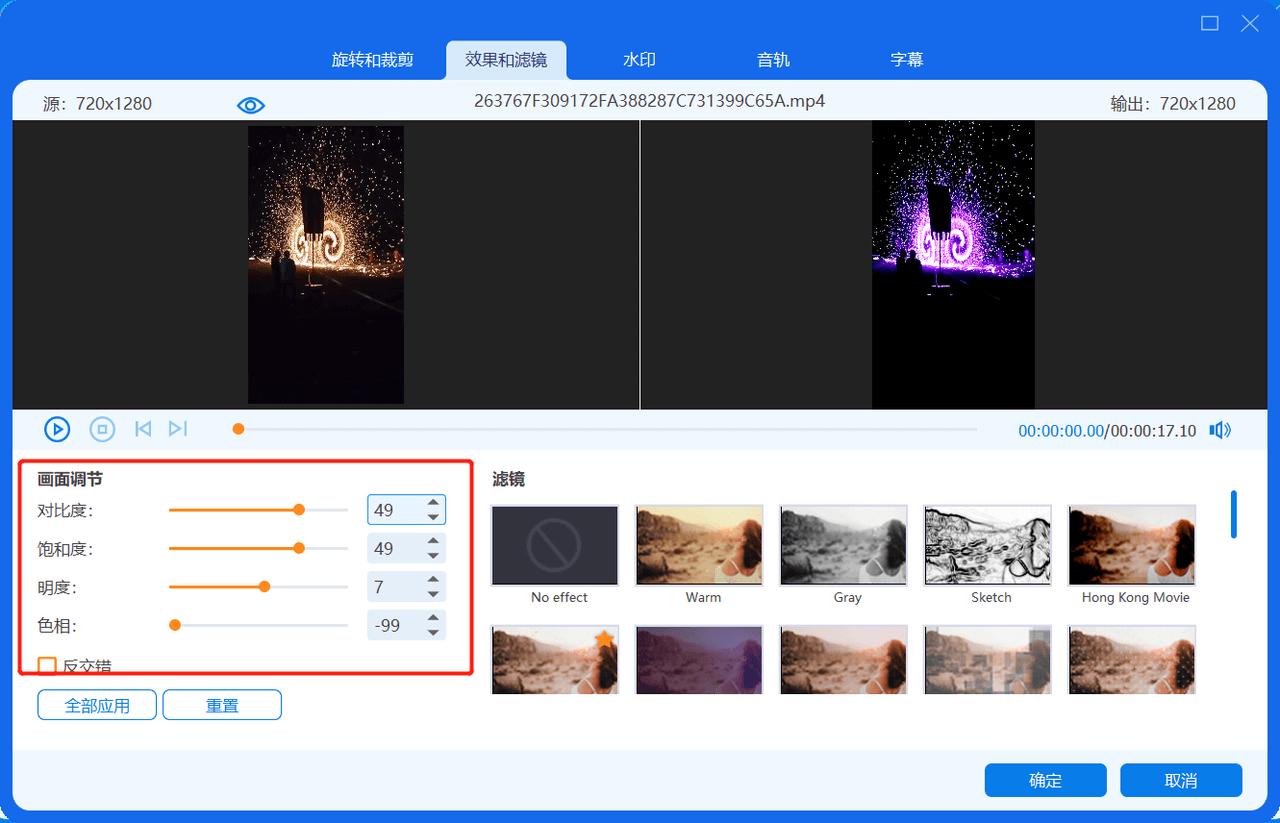Switch to the 水印 watermark tab

click(x=638, y=59)
